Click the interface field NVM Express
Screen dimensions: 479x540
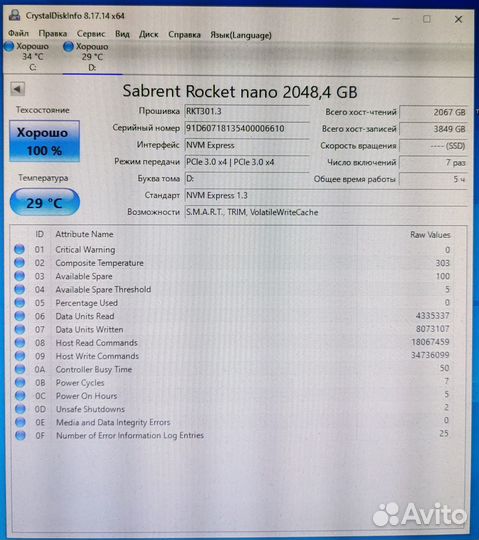click(x=247, y=145)
